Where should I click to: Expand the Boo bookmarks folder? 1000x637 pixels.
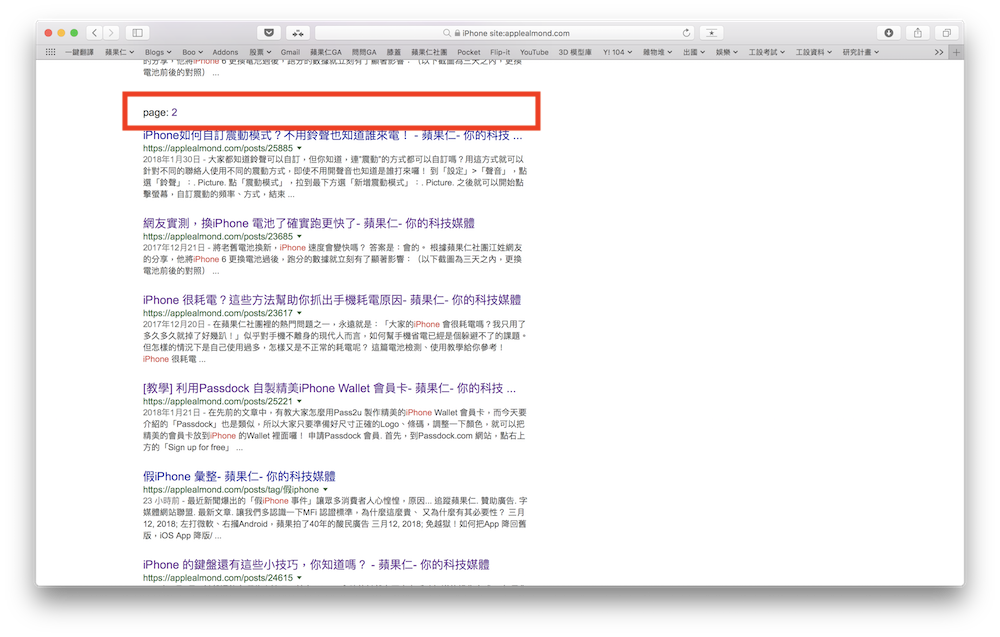(193, 52)
